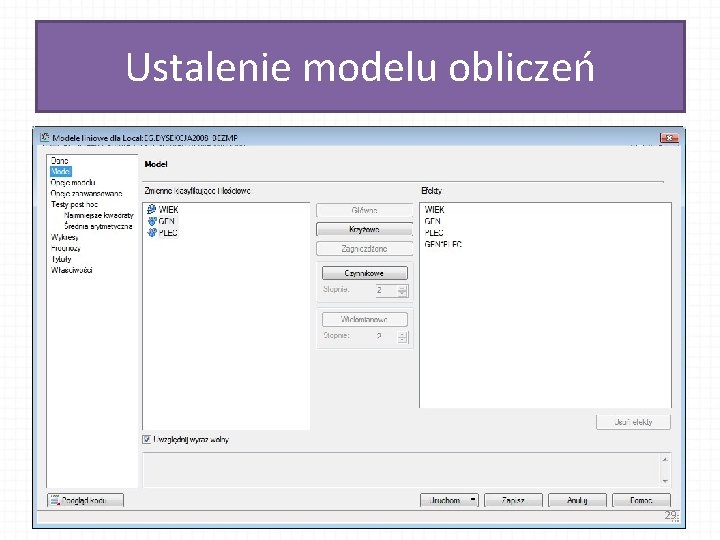Select WIEK in the Efekty list

(x=434, y=209)
